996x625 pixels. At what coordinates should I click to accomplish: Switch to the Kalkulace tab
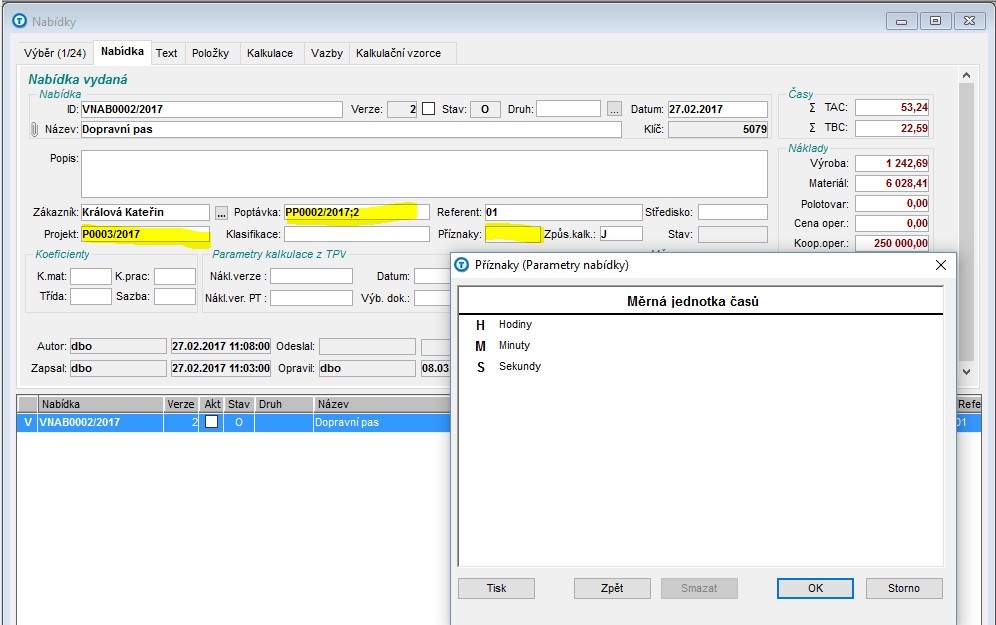click(270, 53)
